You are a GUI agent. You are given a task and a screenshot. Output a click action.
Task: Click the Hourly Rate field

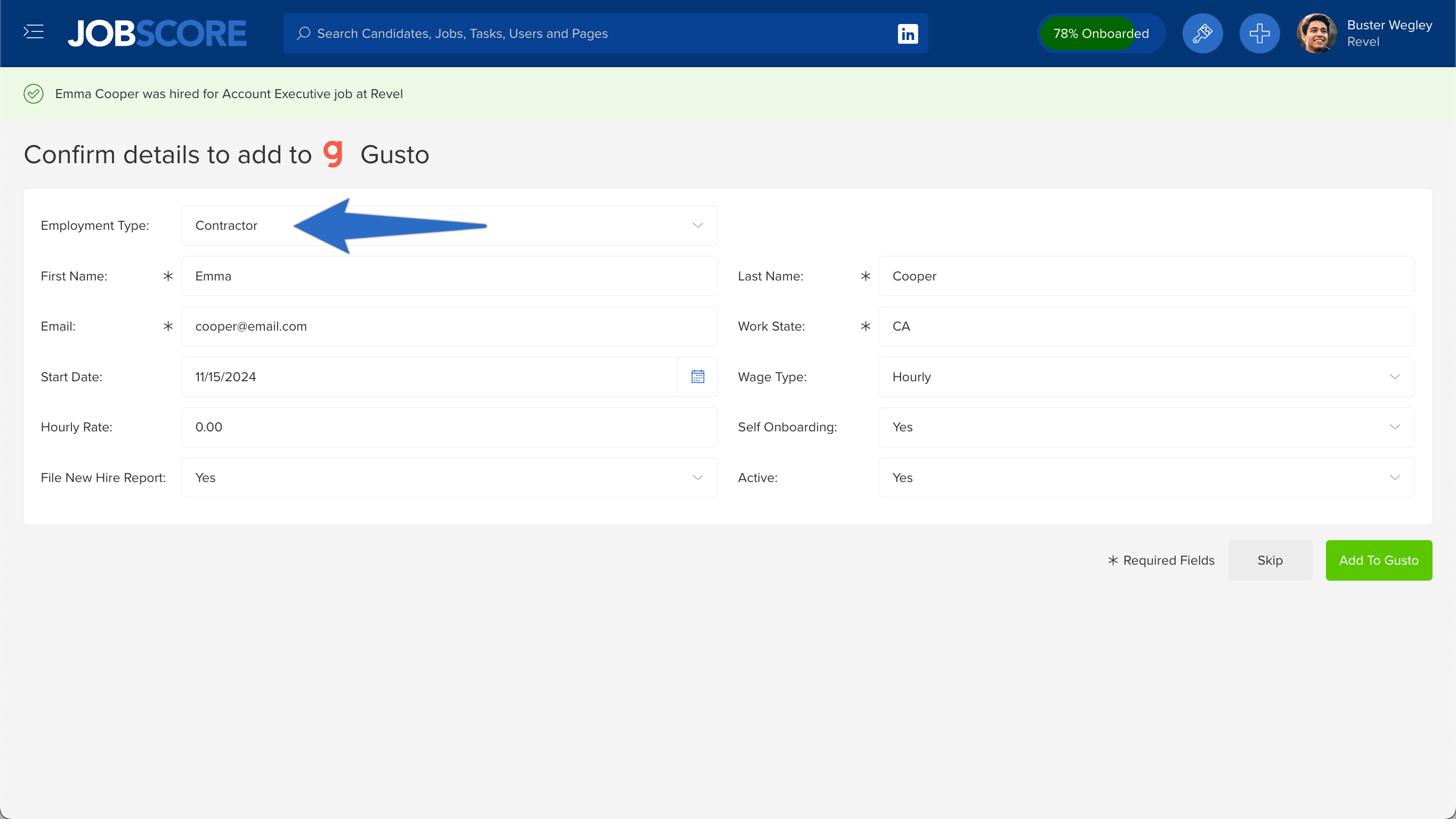coord(449,427)
